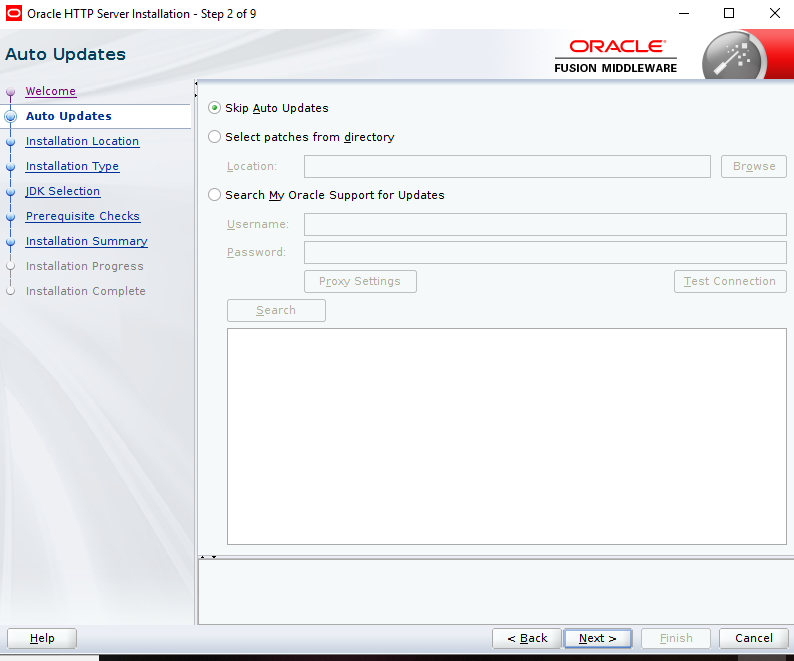Open Prerequisite Checks step link
This screenshot has height=661, width=794.
click(x=83, y=216)
